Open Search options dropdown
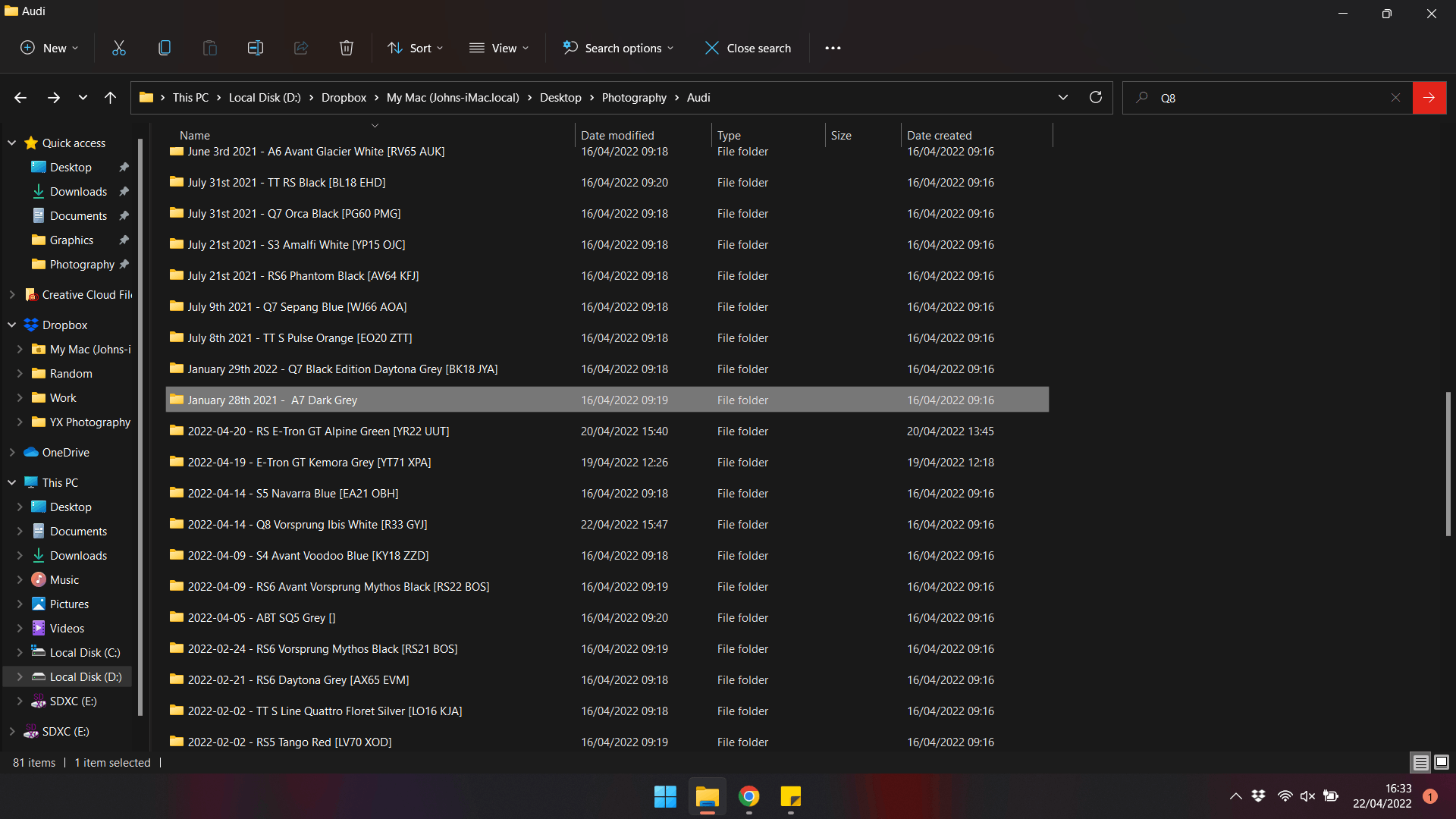 pos(617,48)
